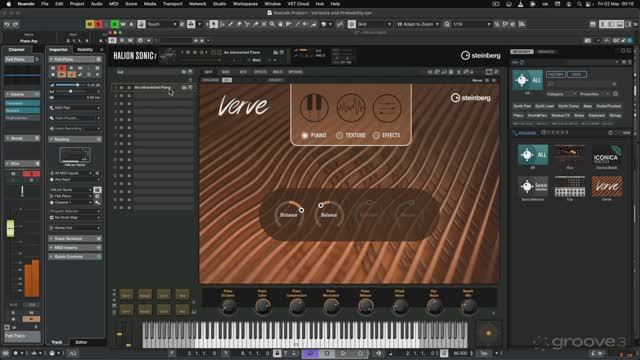Click the Tap tempo button
Screen dimensions: 640x360
[x=484, y=353]
